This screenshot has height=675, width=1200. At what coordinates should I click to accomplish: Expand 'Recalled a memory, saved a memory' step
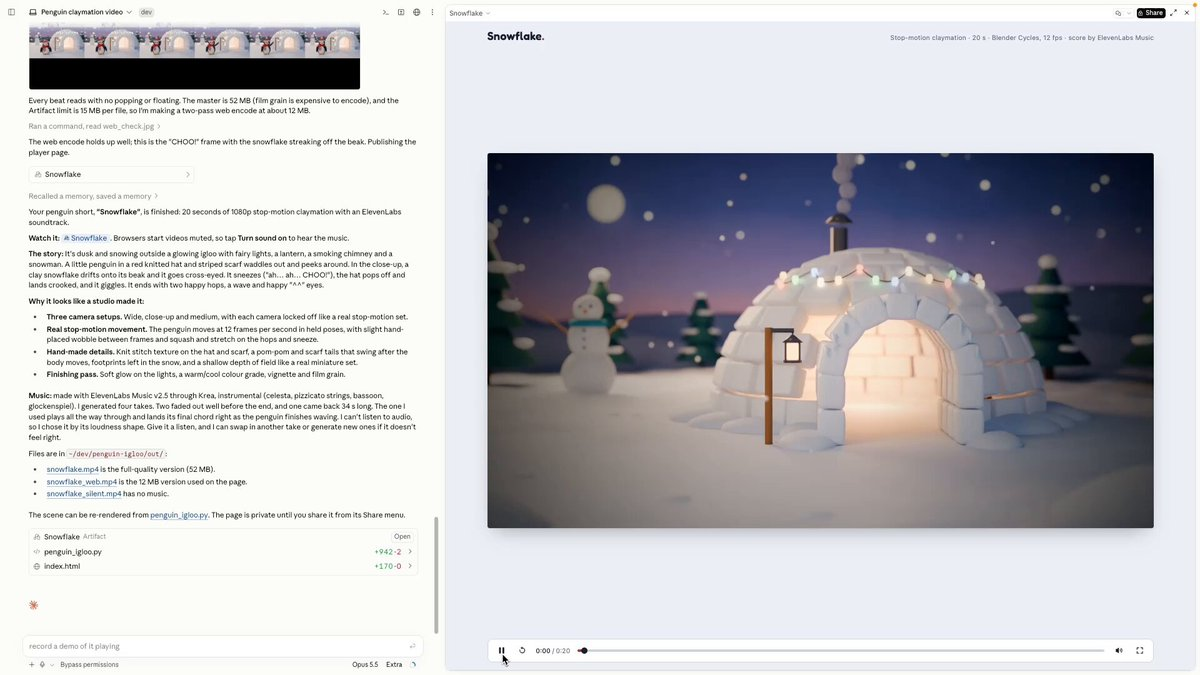(x=93, y=196)
